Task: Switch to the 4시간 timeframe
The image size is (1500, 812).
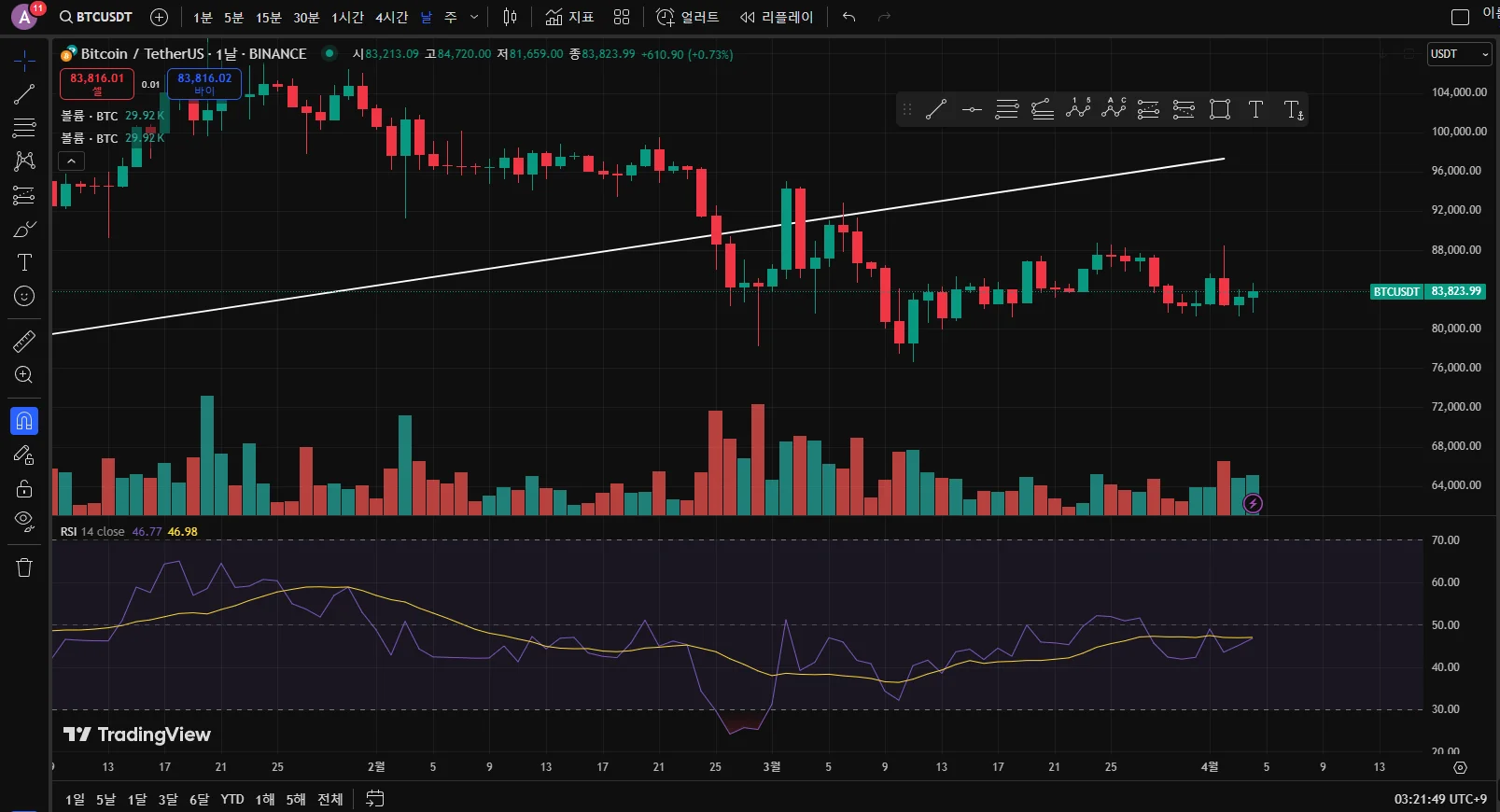Action: 391,17
